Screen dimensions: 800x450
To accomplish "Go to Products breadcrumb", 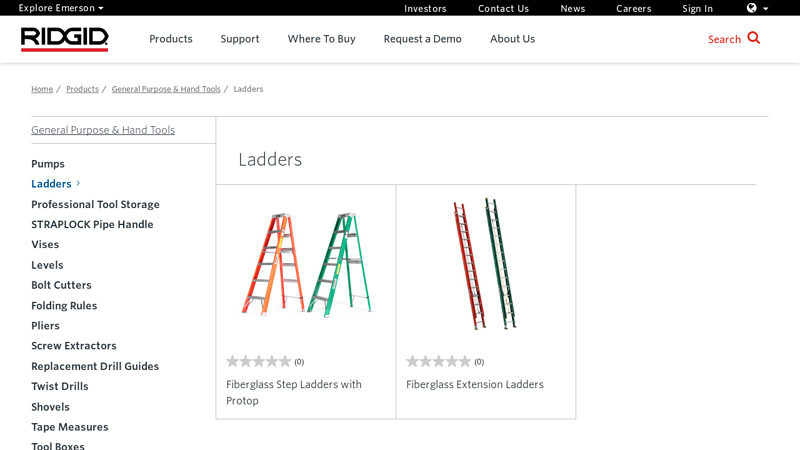I will coord(82,89).
